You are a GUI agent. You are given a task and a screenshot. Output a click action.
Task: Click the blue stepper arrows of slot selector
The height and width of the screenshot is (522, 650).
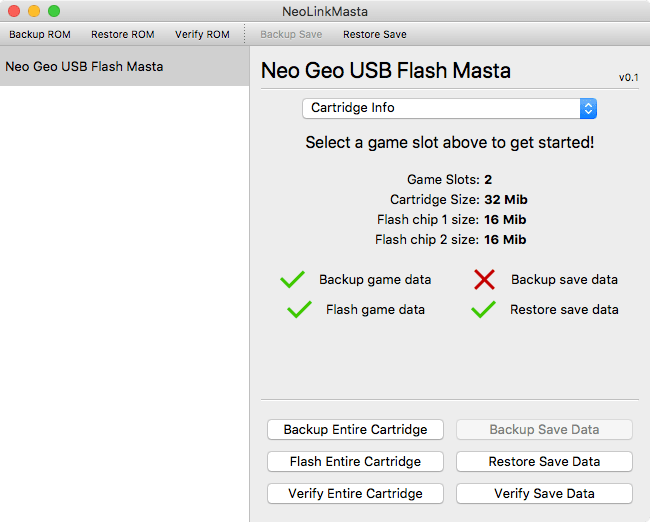588,108
